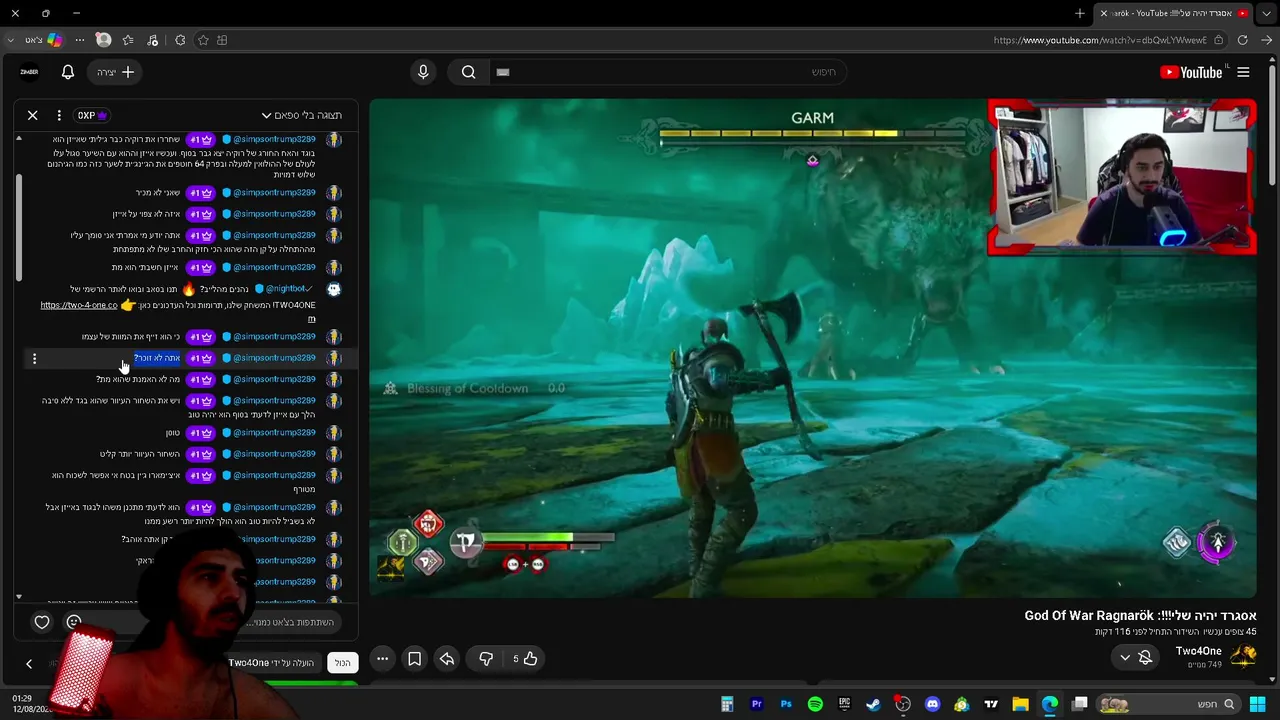The width and height of the screenshot is (1280, 720).
Task: Select the uploaded by Two4One chip
Action: coord(271,663)
